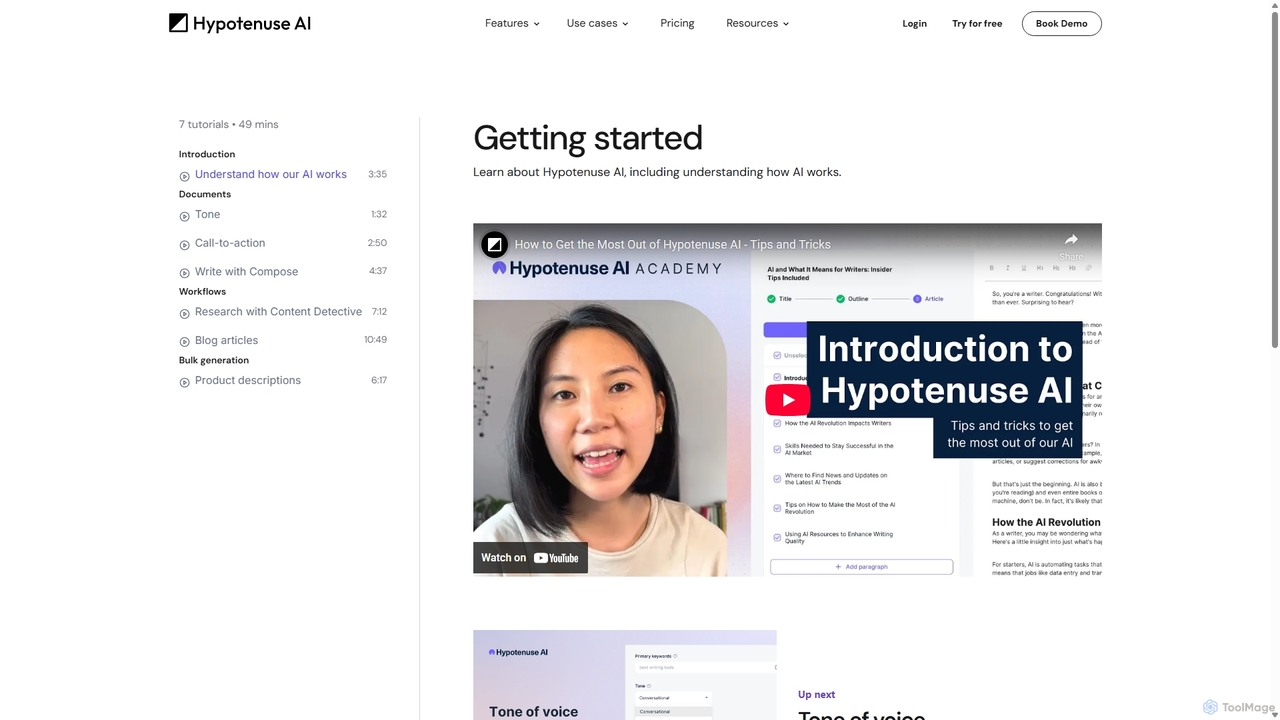The height and width of the screenshot is (720, 1280).
Task: Click the channel avatar on the video header
Action: pos(494,244)
